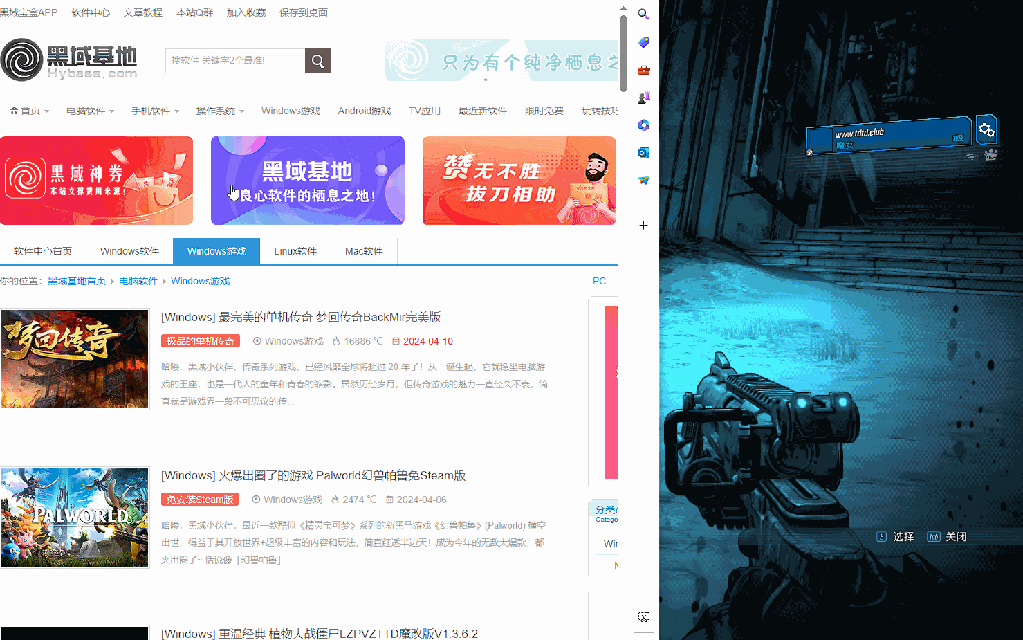Click the 加入收藏 top link
This screenshot has width=1023, height=640.
click(x=246, y=12)
